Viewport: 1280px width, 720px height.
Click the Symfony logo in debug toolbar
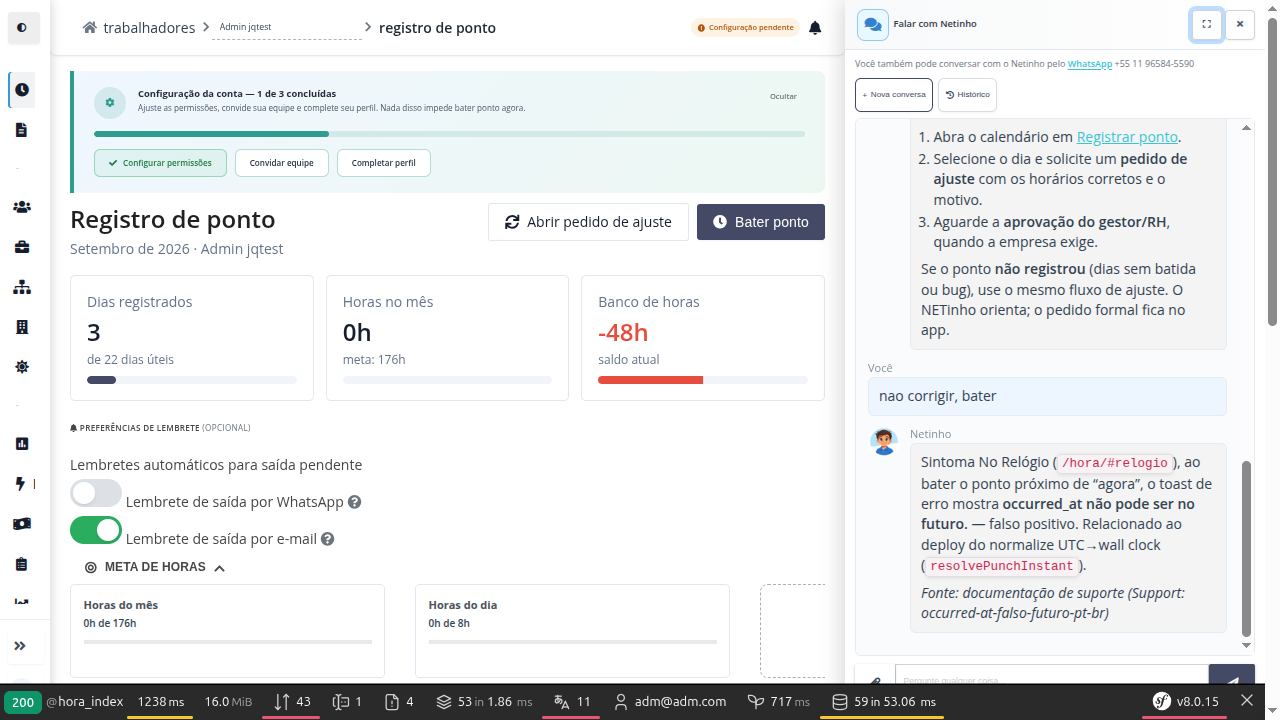point(1162,701)
